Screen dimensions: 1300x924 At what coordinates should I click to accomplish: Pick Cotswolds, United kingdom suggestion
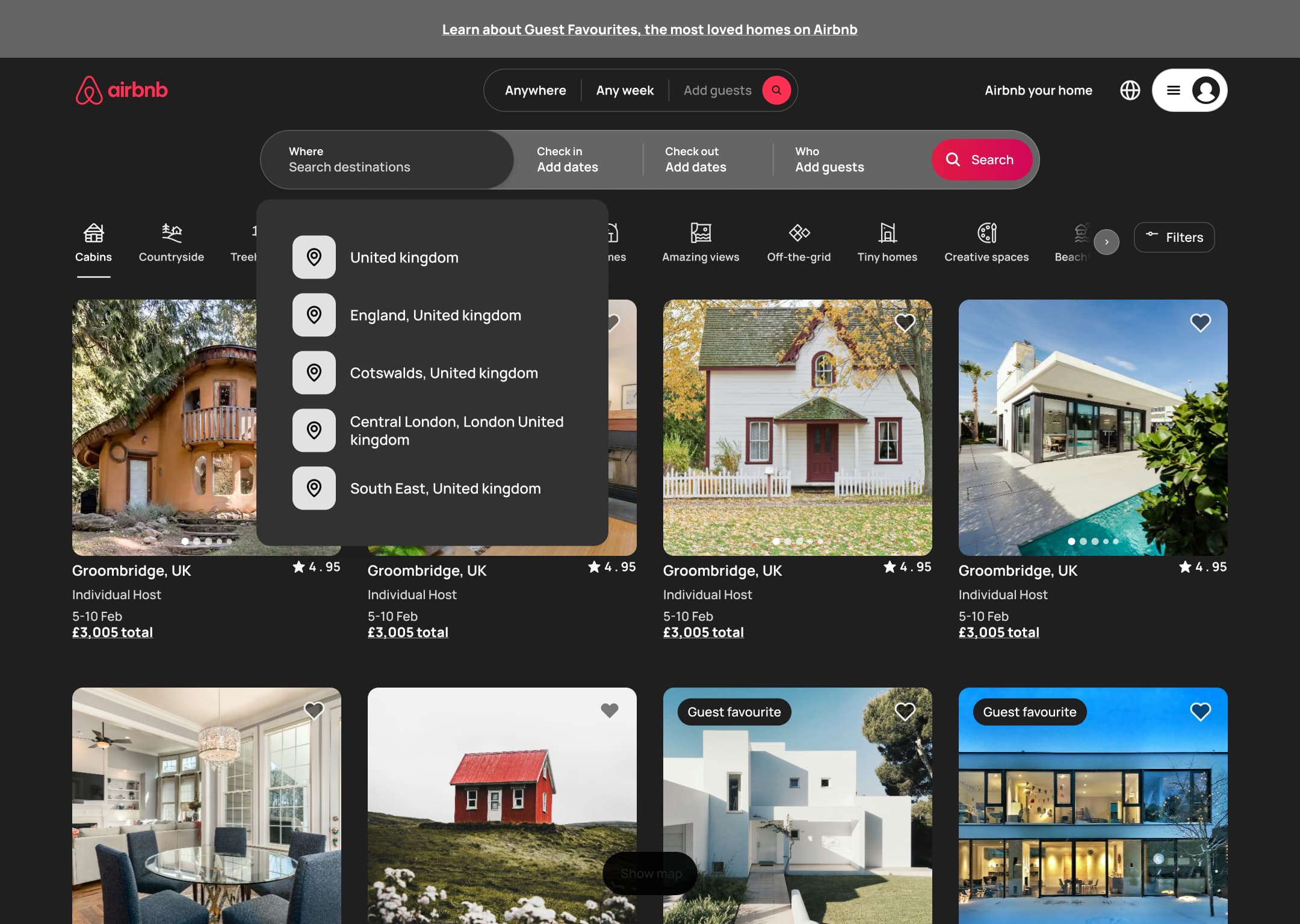coord(432,372)
